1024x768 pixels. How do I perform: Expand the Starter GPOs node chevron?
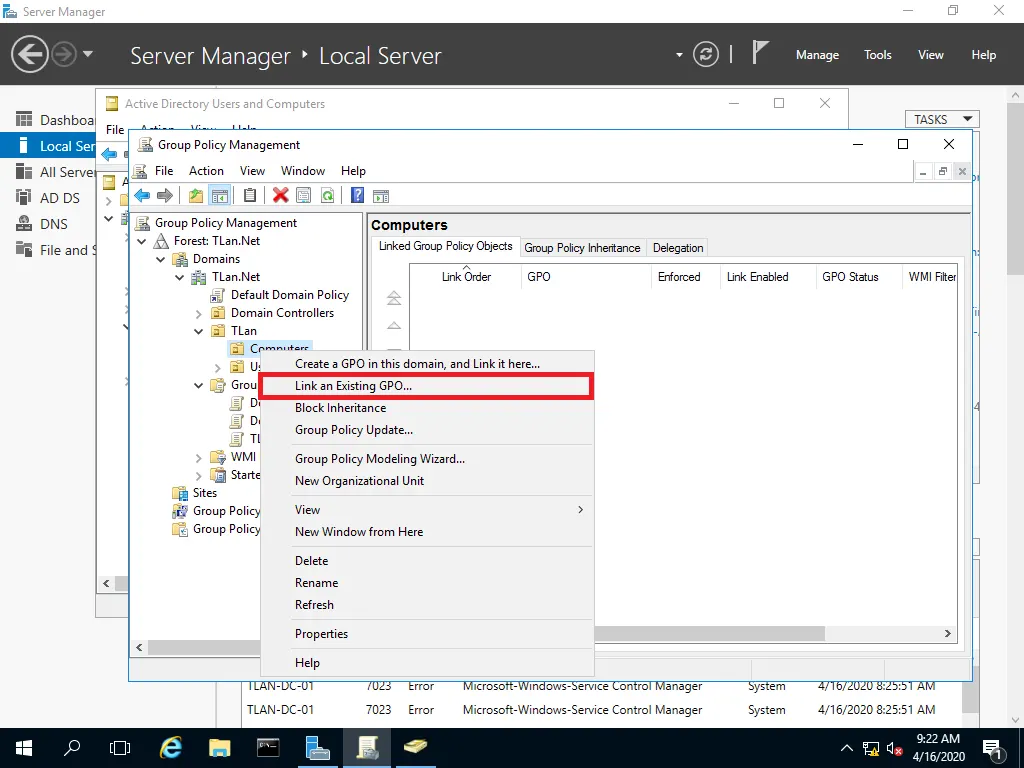coord(199,475)
